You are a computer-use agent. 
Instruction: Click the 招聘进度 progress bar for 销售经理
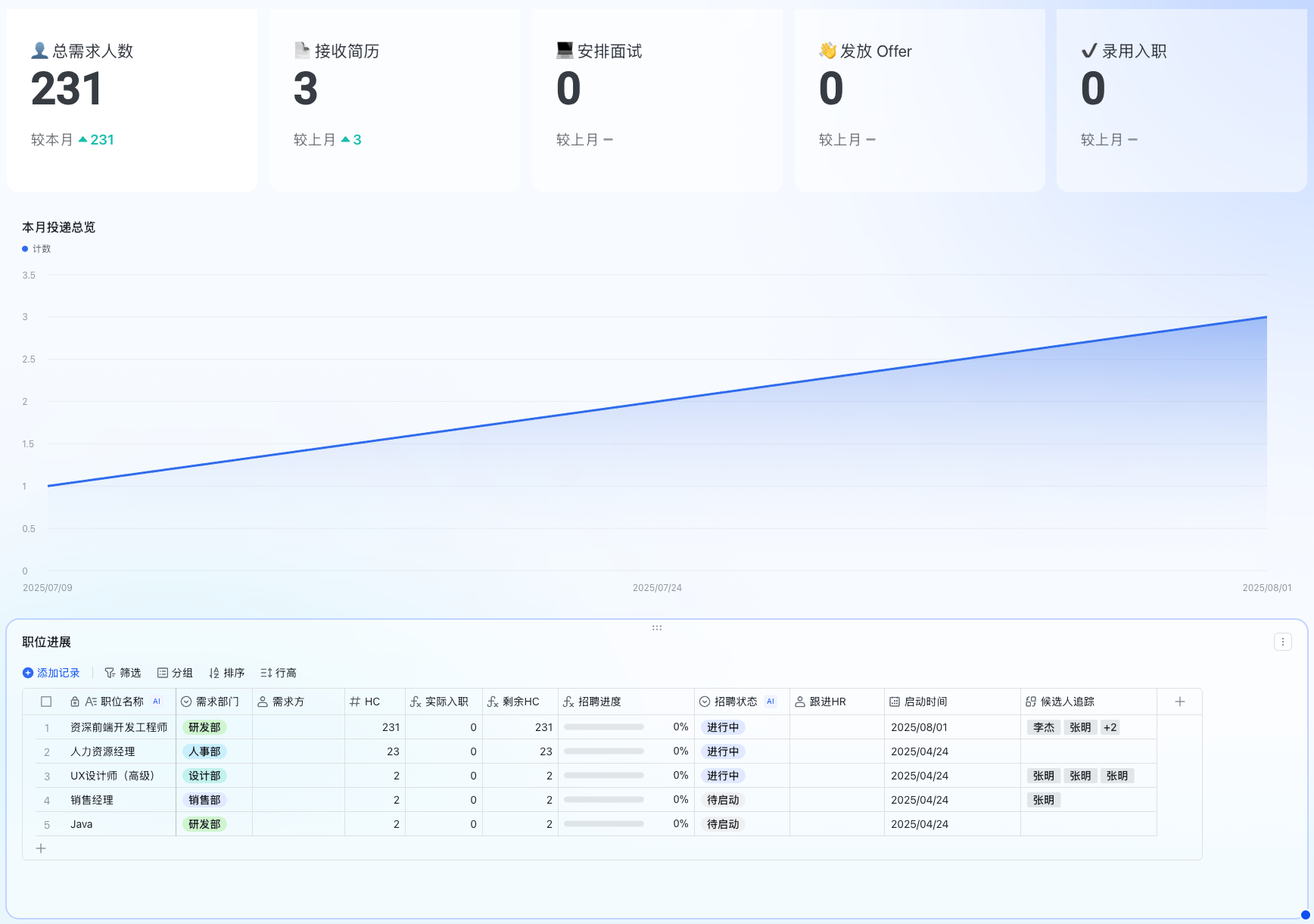tap(604, 800)
